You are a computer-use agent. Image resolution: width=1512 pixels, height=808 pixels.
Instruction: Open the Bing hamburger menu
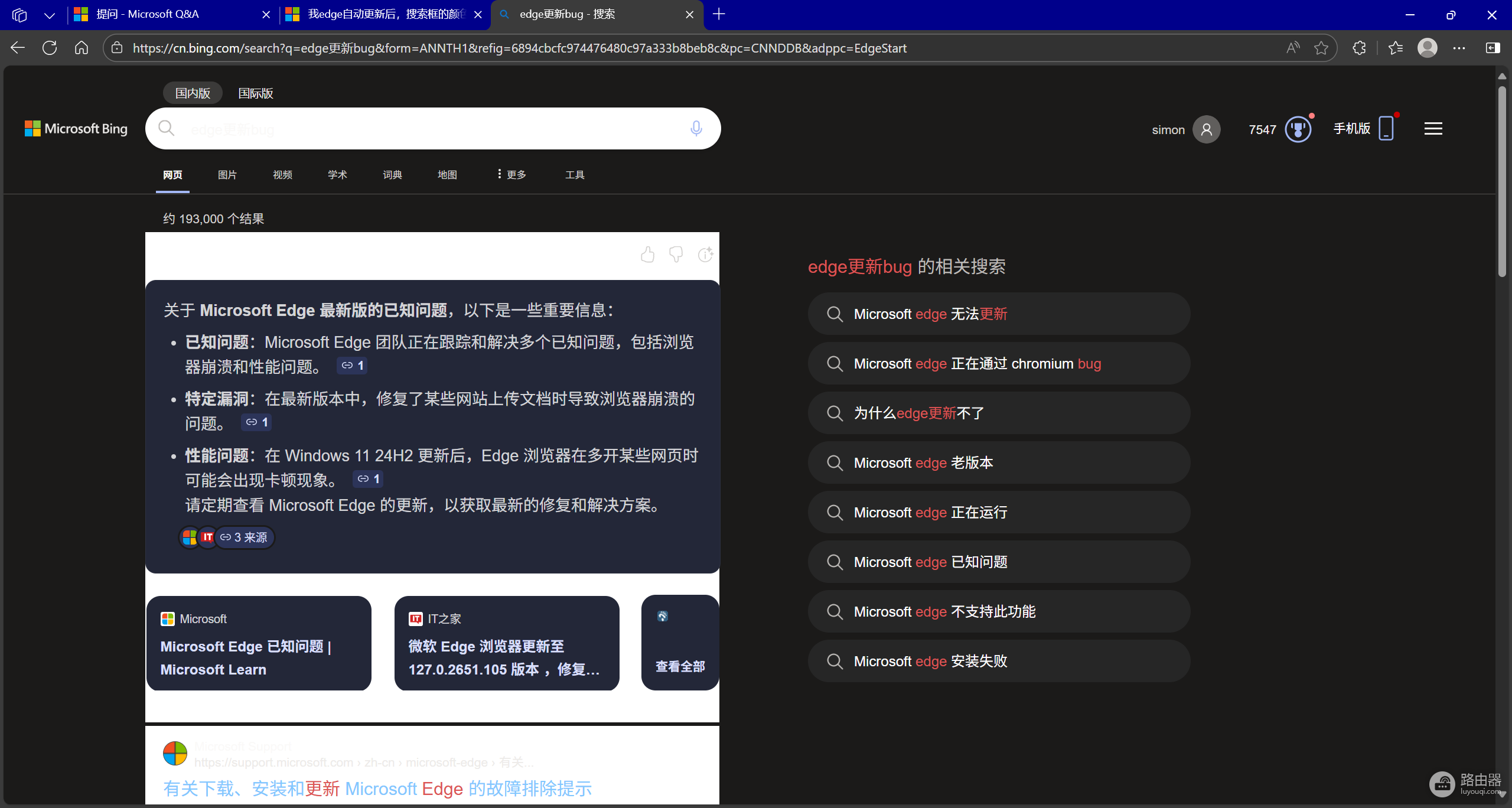pyautogui.click(x=1433, y=129)
